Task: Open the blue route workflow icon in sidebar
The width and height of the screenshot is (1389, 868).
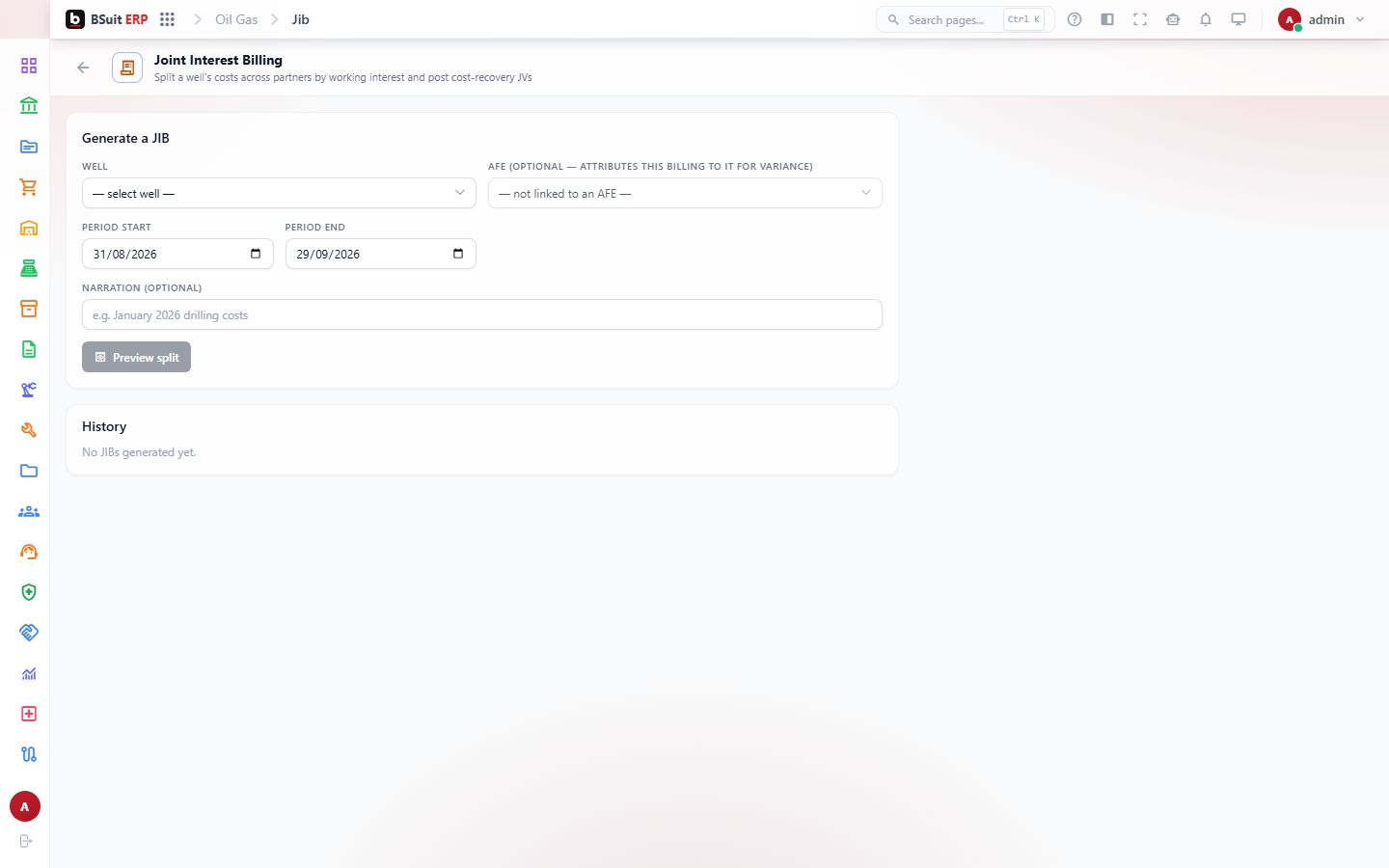Action: point(29,754)
